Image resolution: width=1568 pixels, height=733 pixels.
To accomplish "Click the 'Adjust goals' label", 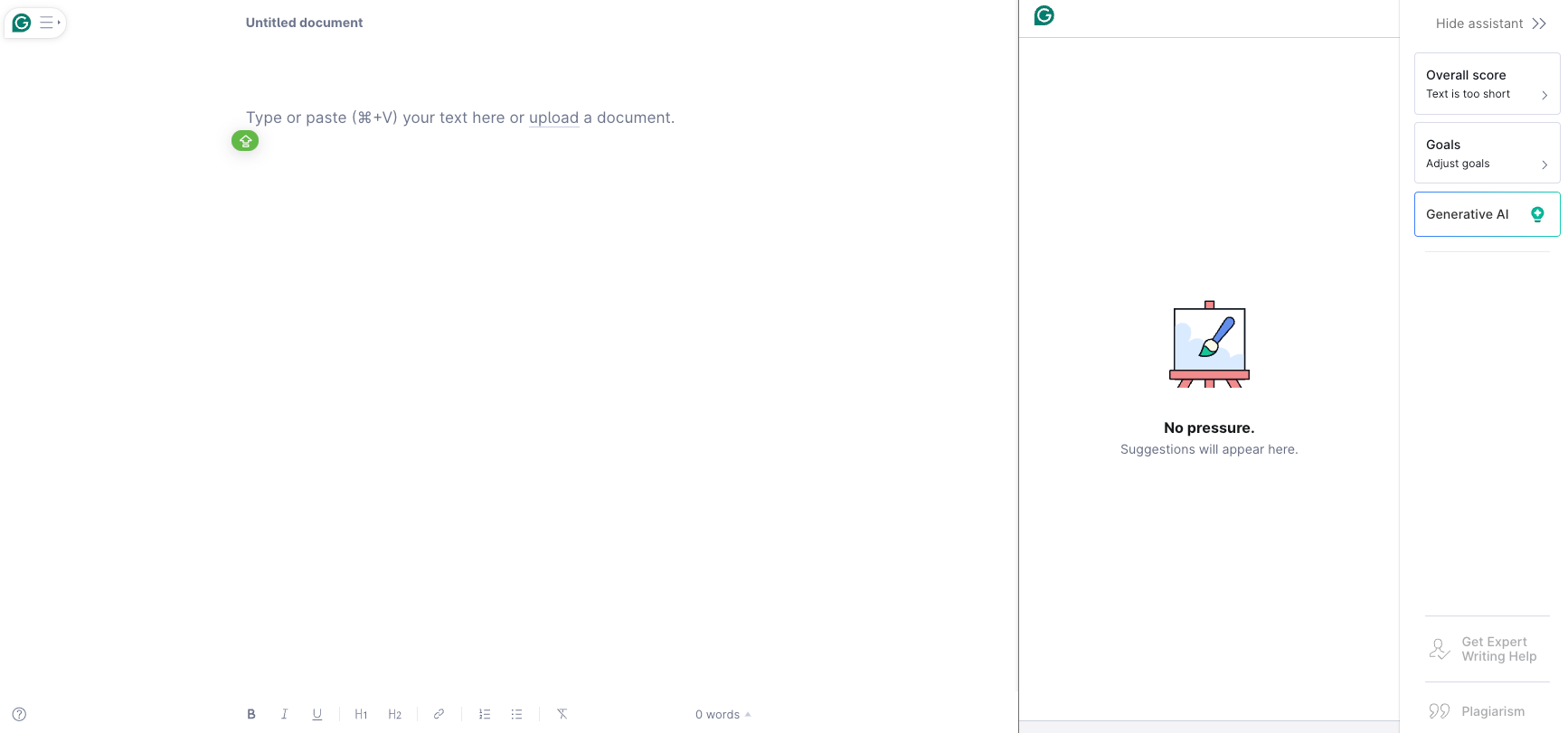I will coord(1458,164).
